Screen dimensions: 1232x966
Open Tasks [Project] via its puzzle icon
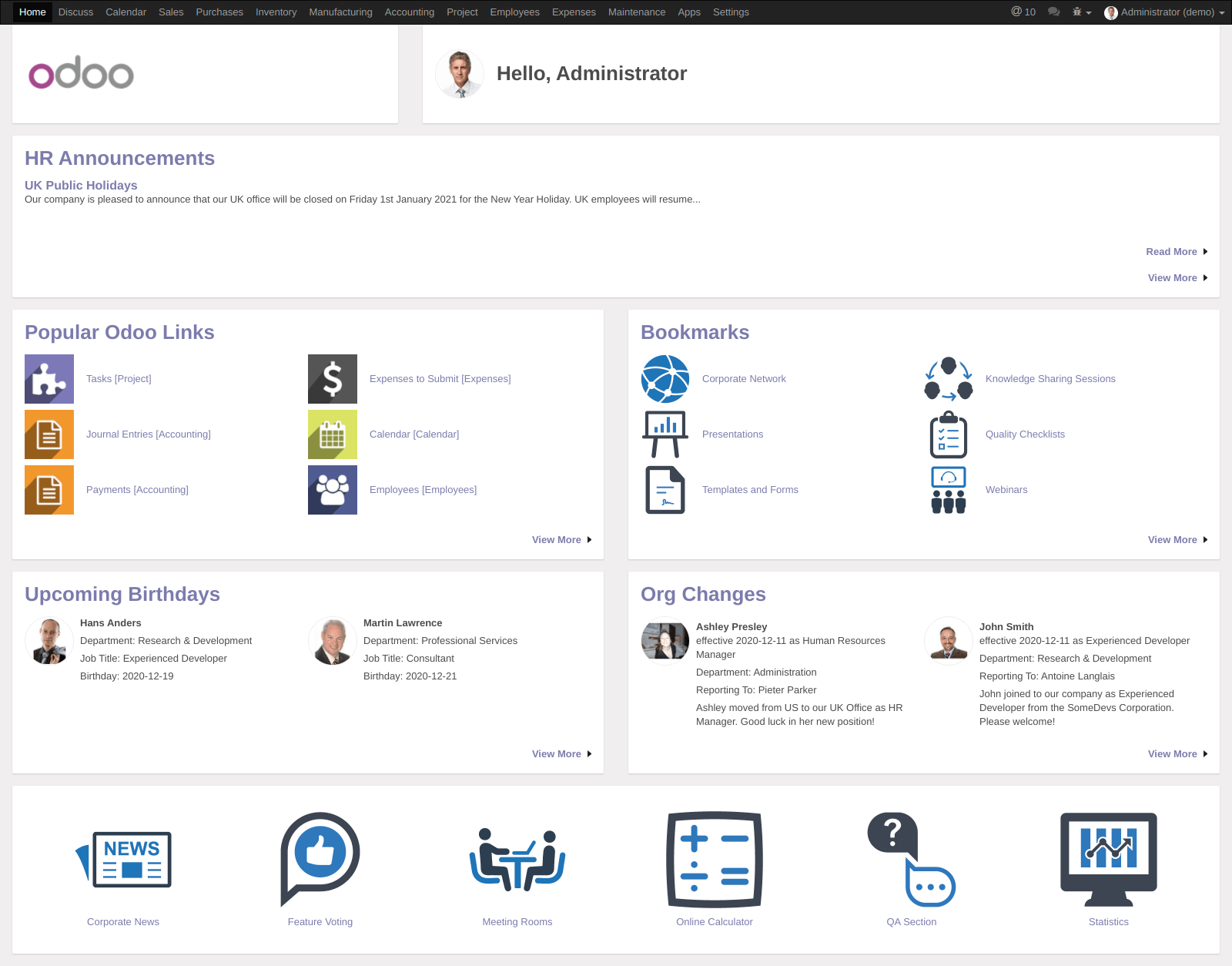coord(49,378)
